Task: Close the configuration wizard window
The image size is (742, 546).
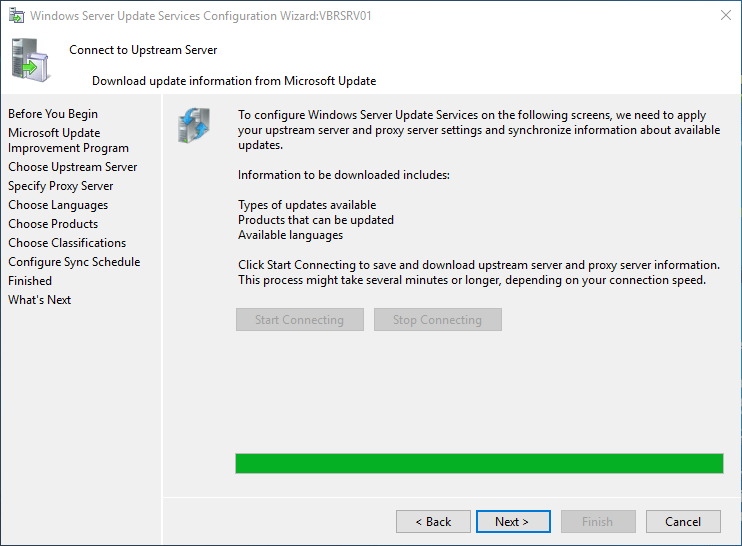Action: 725,16
